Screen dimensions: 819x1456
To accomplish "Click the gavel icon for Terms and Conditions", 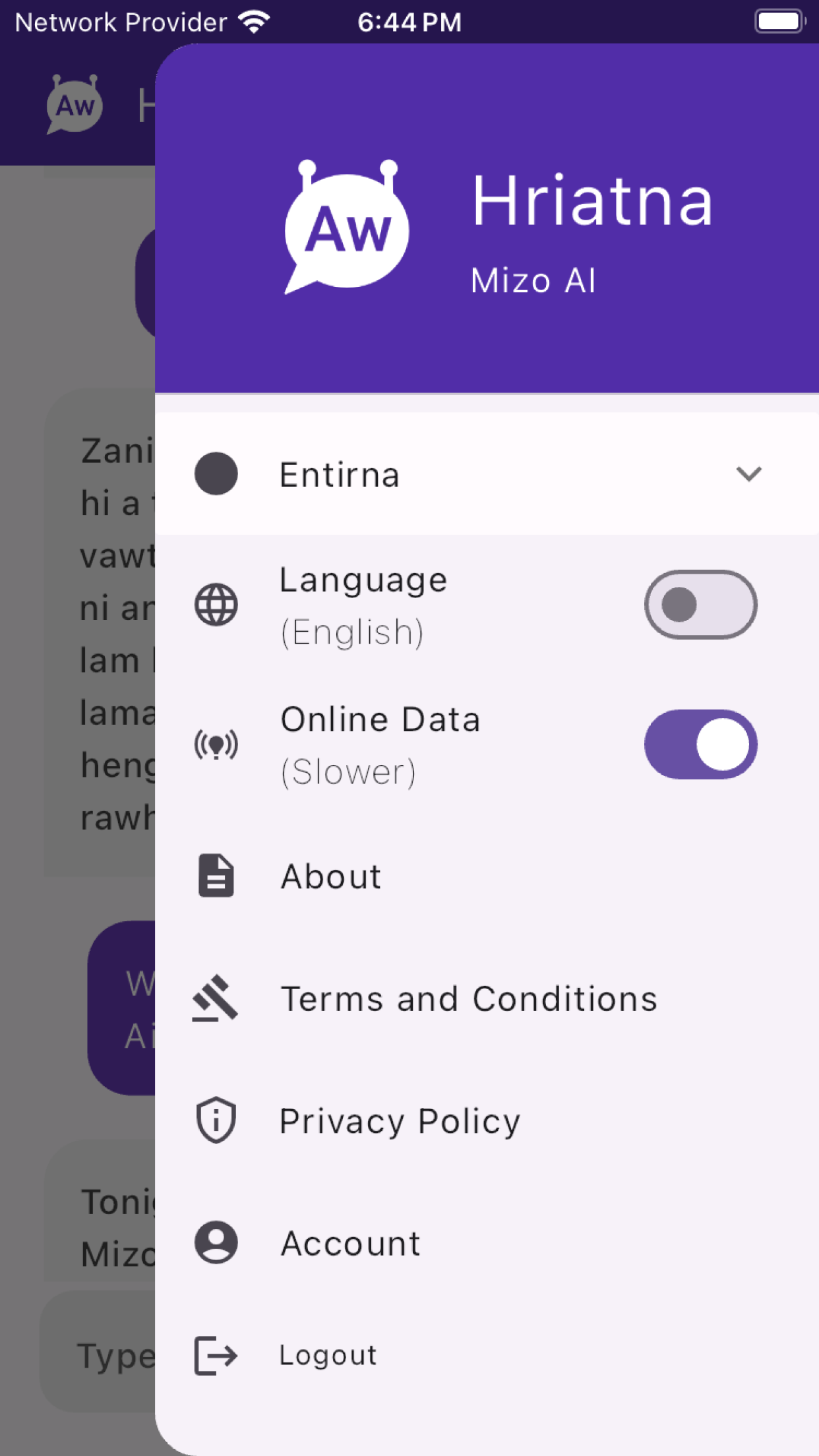I will click(215, 998).
